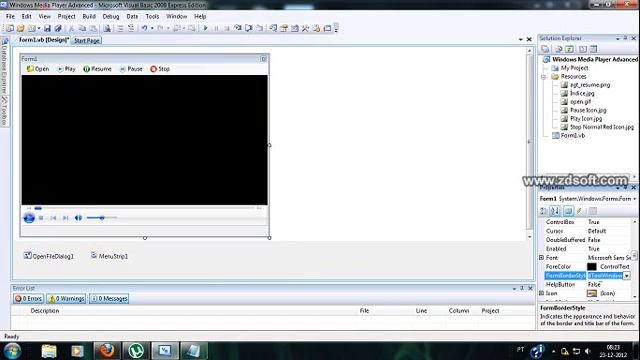Open the Undo history dropdown arrow
This screenshot has height=360, width=640.
coord(152,28)
